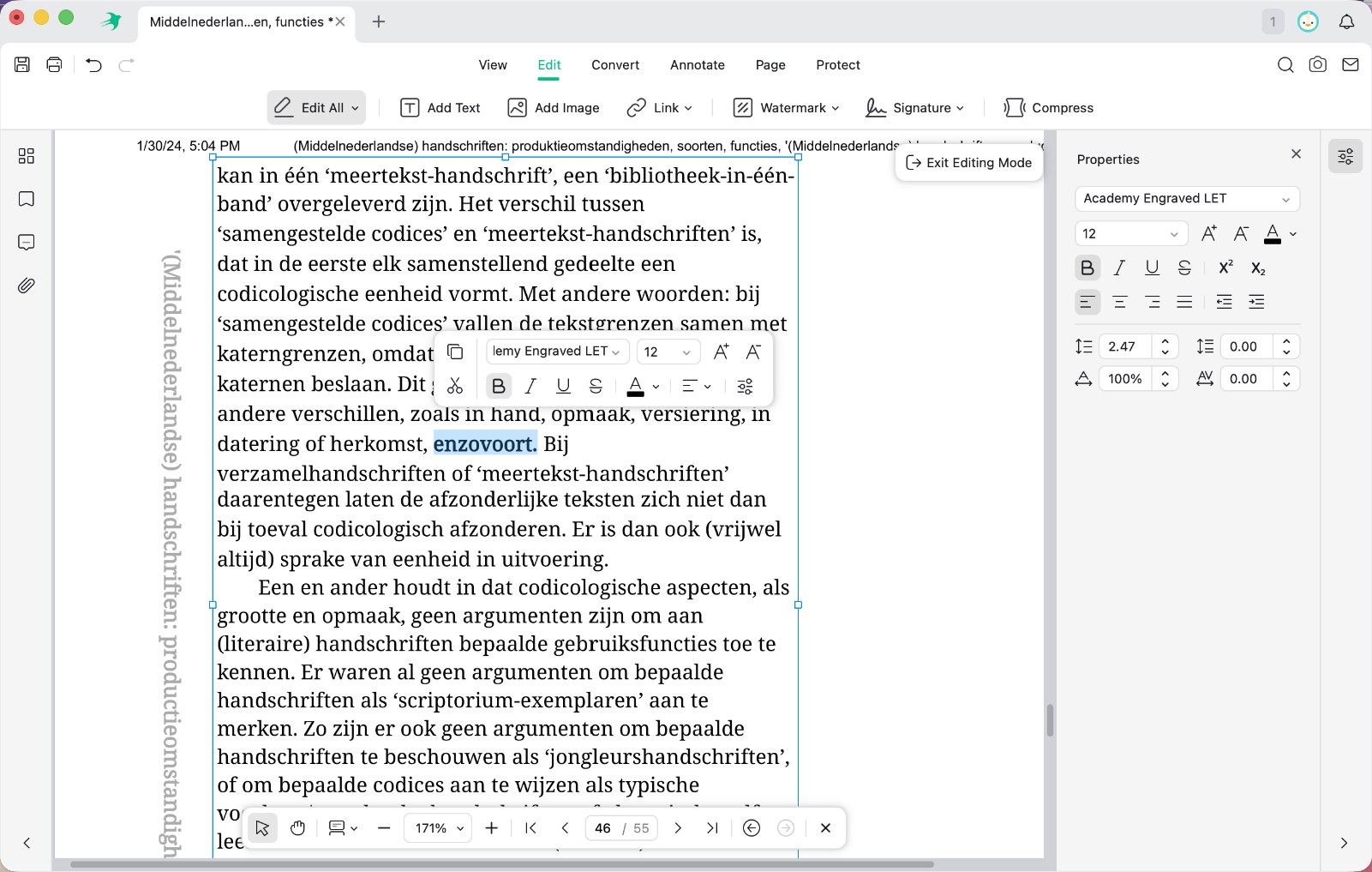Open the page thumbnails panel
The height and width of the screenshot is (872, 1372).
tap(26, 156)
